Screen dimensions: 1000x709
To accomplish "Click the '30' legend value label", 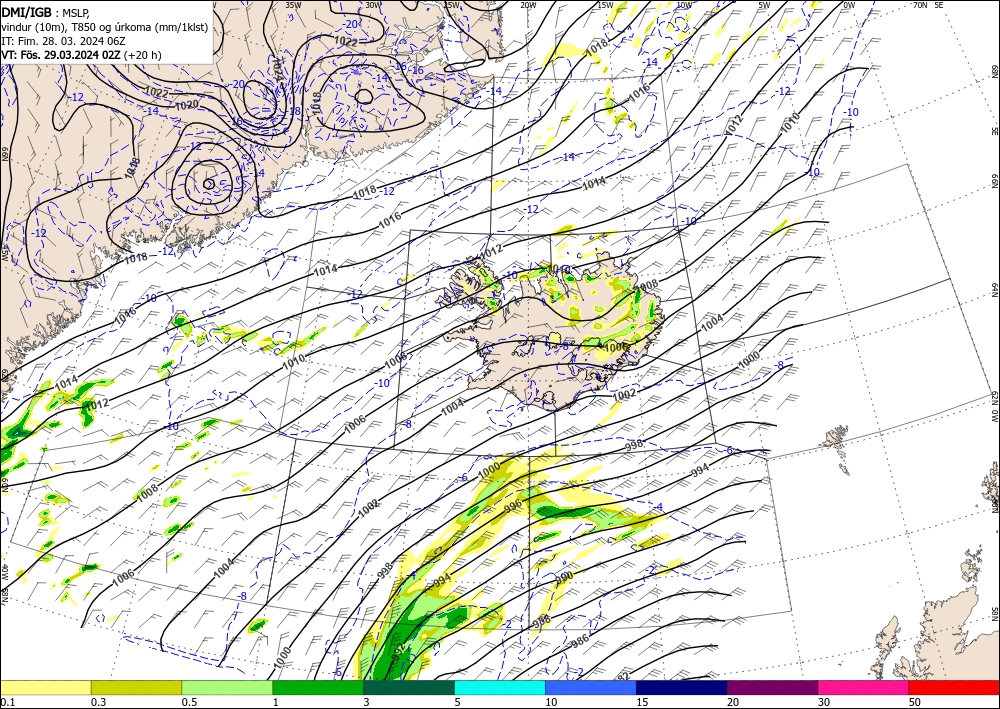I will [823, 702].
